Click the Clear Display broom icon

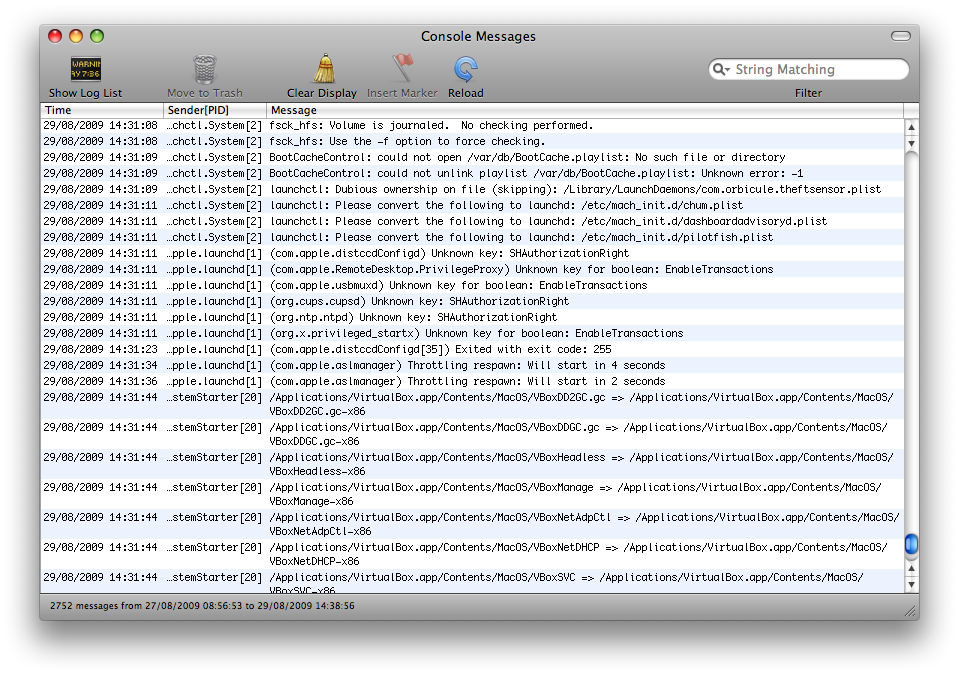pos(324,68)
